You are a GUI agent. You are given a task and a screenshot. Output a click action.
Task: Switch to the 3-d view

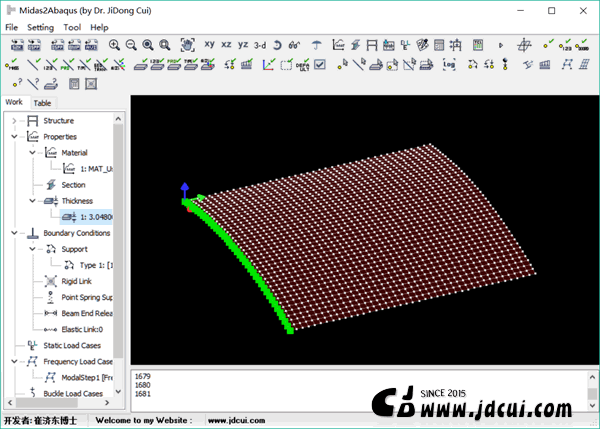(260, 45)
